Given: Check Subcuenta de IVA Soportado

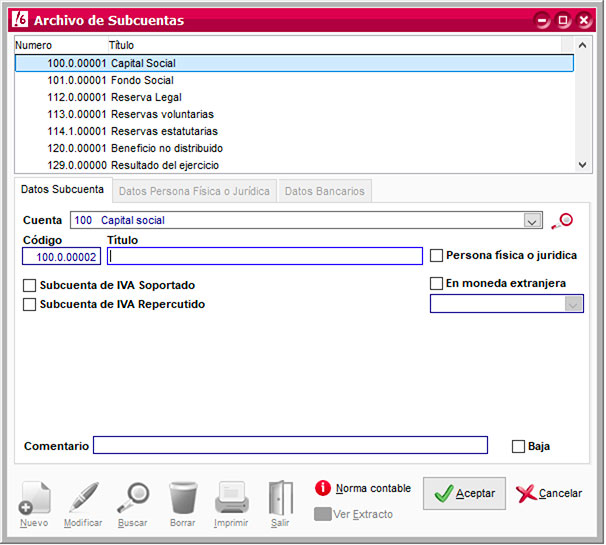Looking at the screenshot, I should (x=29, y=286).
